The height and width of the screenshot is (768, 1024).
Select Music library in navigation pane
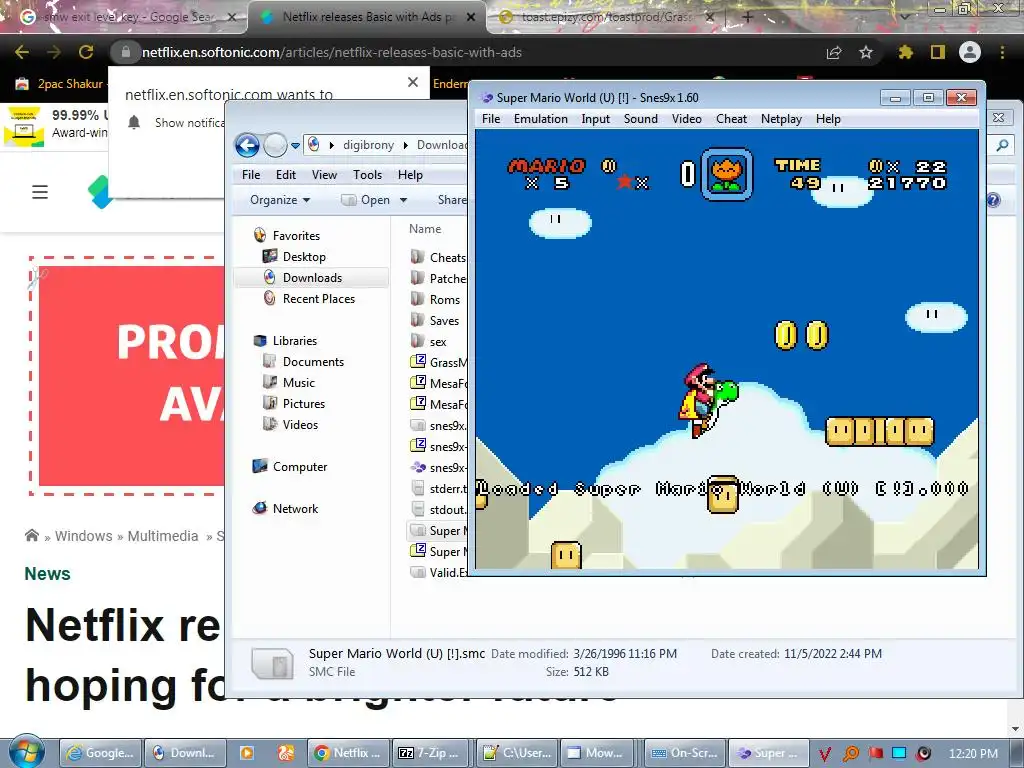point(289,382)
